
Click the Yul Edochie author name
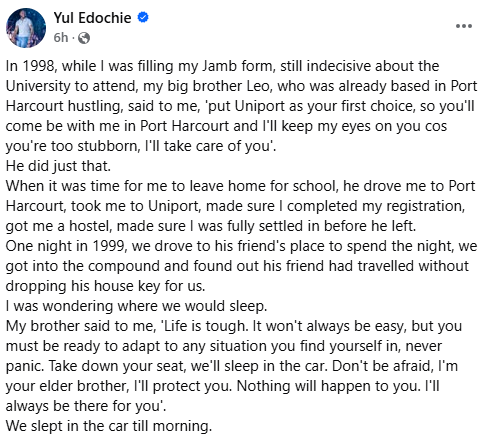click(x=92, y=18)
